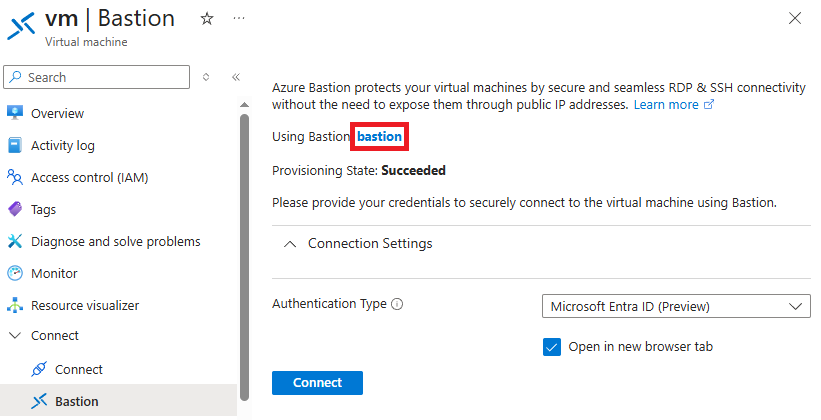Select Bastion sidebar item
The width and height of the screenshot is (821, 420).
click(118, 401)
